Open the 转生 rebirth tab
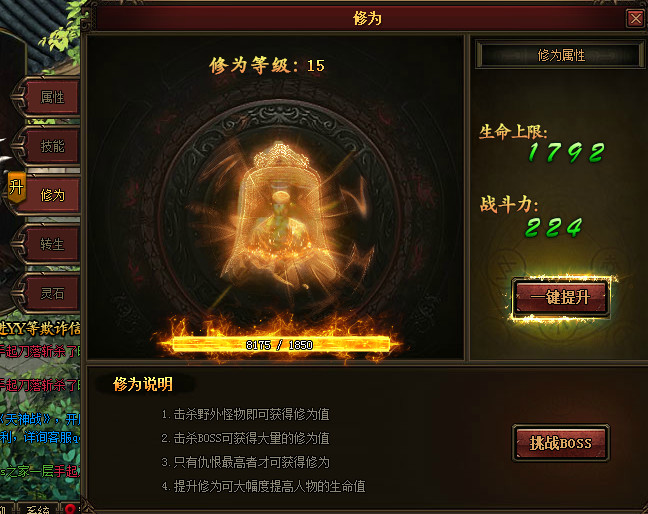The image size is (648, 514). (x=52, y=244)
